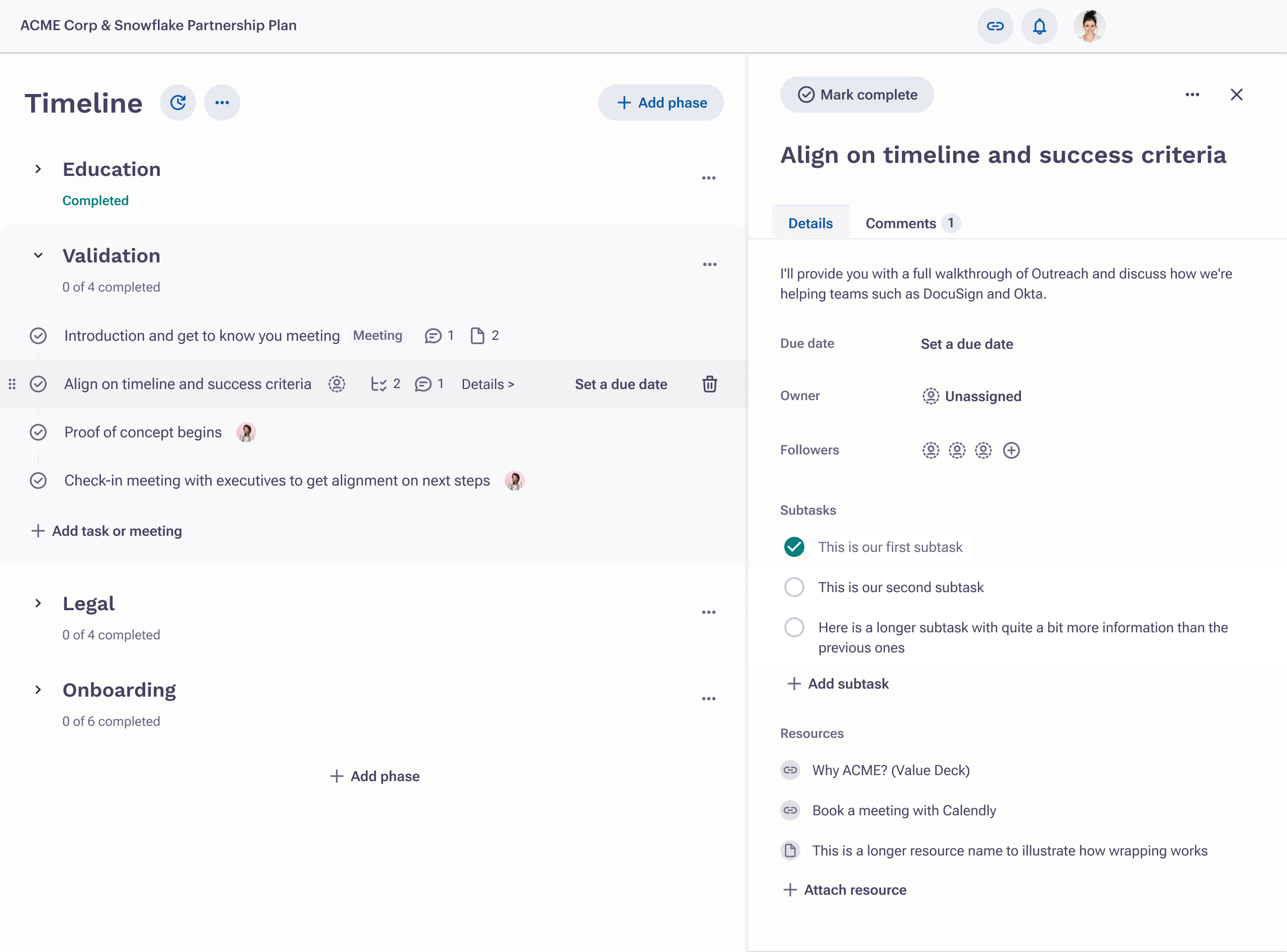
Task: Open the Timeline history icon
Action: [x=177, y=103]
